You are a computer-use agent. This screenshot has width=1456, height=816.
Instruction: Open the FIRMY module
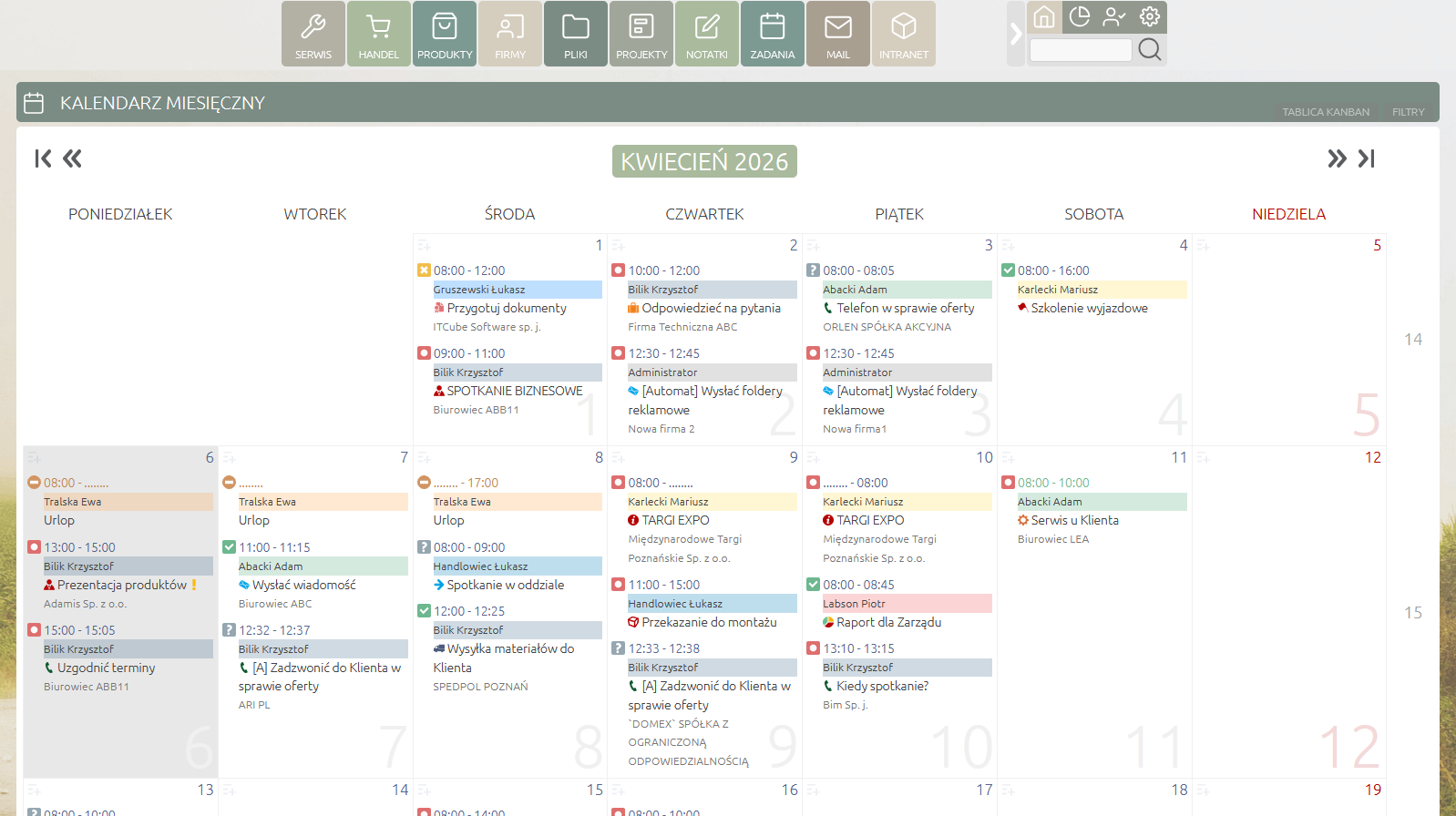pos(510,34)
